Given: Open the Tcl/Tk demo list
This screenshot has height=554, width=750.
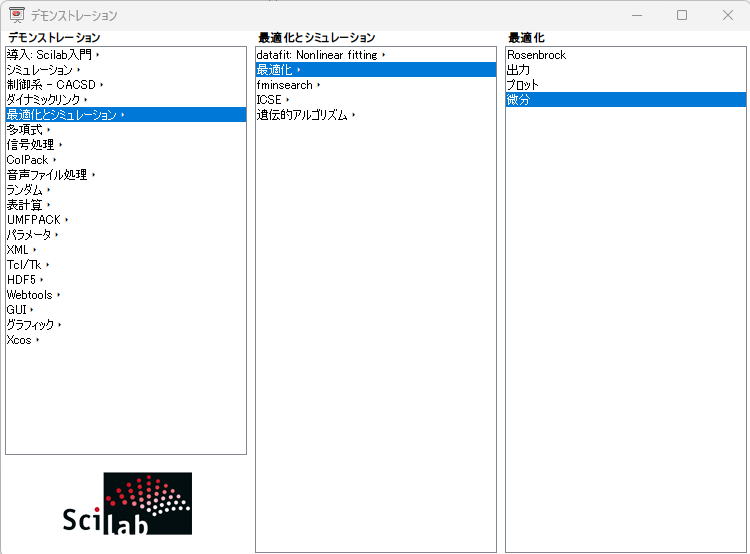Looking at the screenshot, I should click(x=24, y=265).
